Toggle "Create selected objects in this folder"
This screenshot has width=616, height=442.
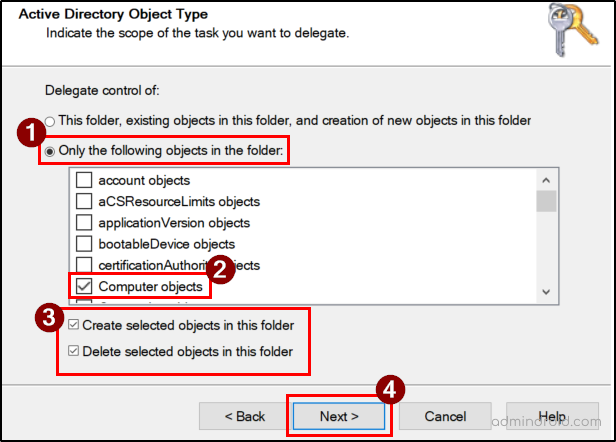pos(74,325)
